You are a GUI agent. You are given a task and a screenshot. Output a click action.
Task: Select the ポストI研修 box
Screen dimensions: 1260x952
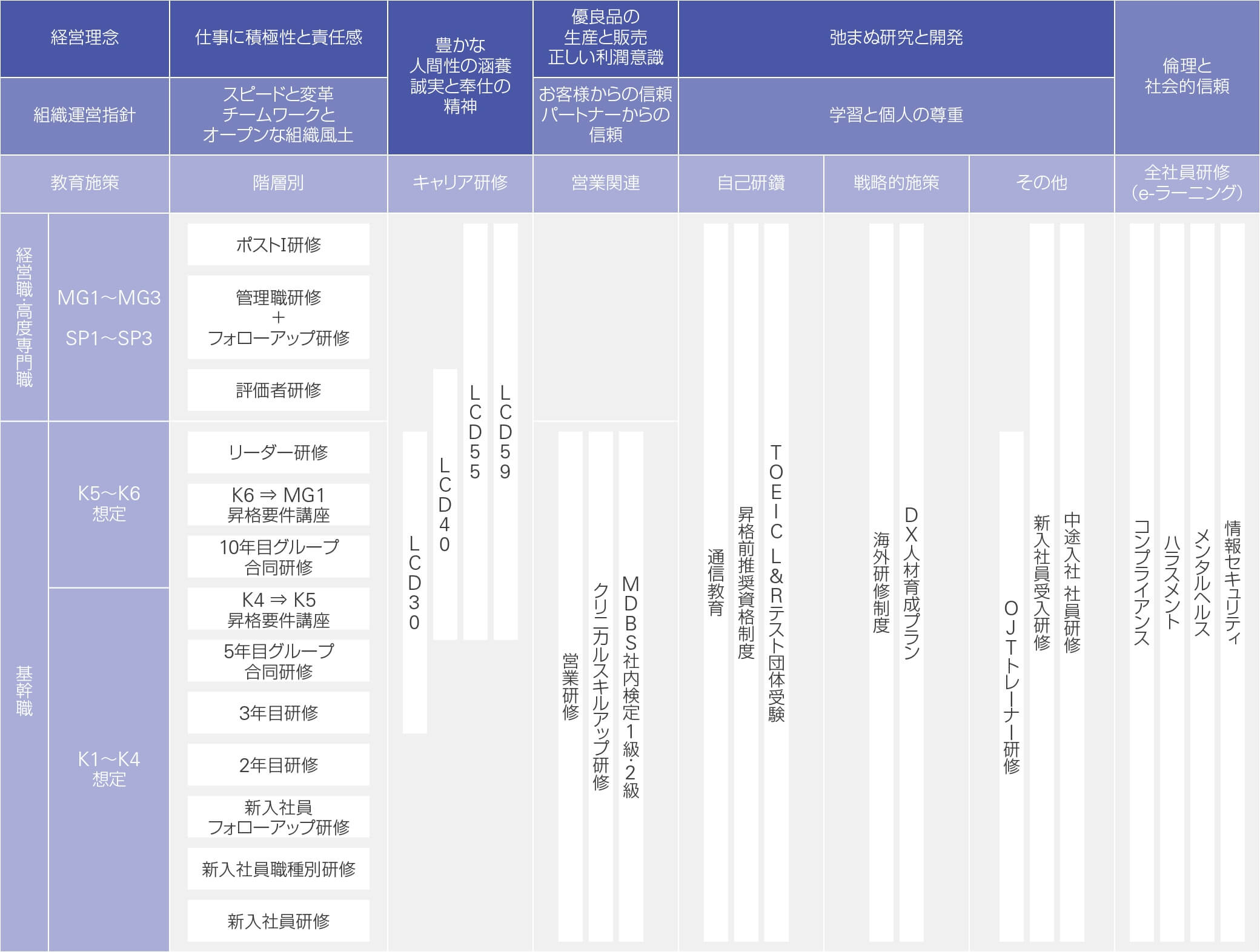(279, 245)
